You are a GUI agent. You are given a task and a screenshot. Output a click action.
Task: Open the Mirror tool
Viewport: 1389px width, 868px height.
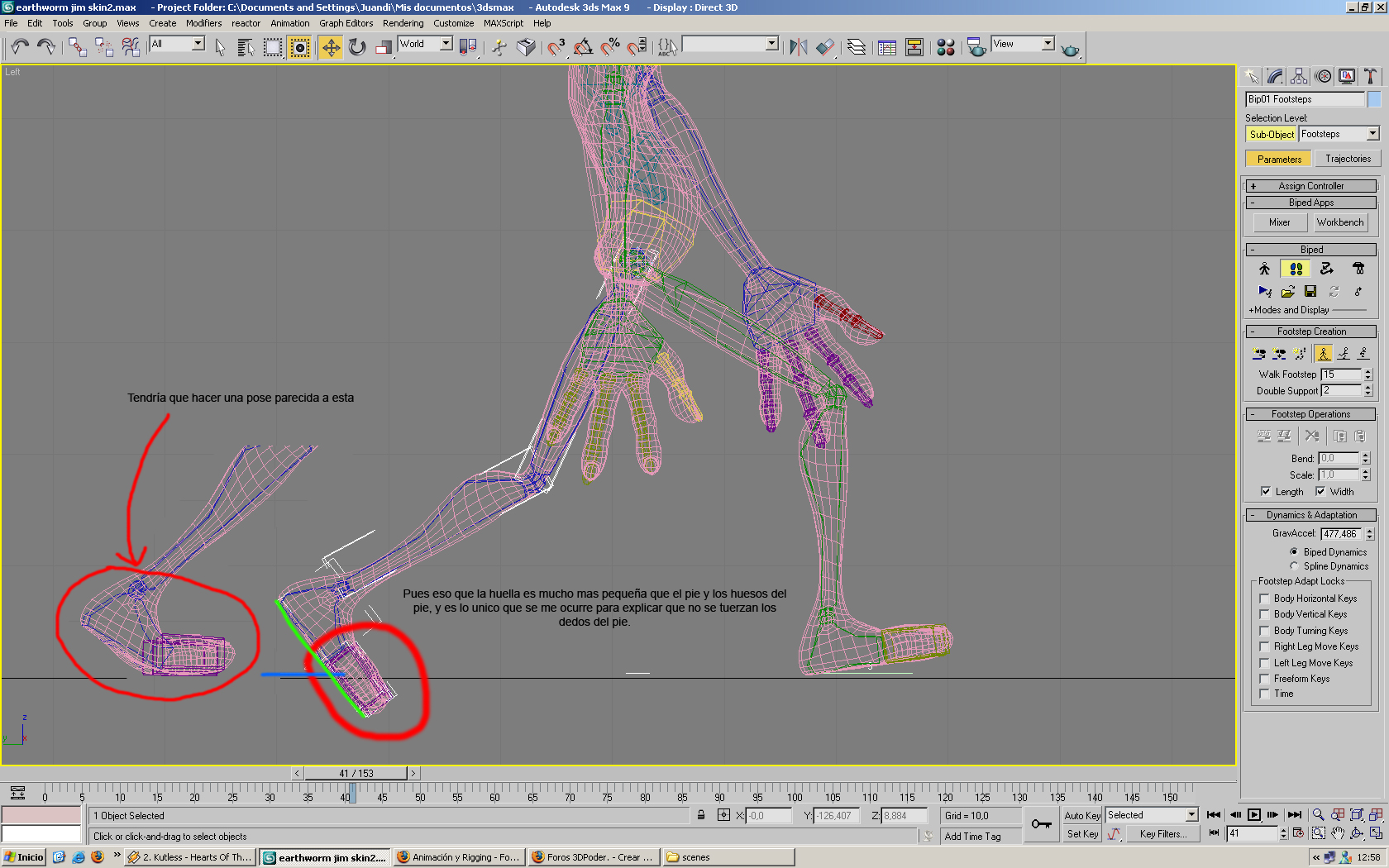[x=798, y=47]
